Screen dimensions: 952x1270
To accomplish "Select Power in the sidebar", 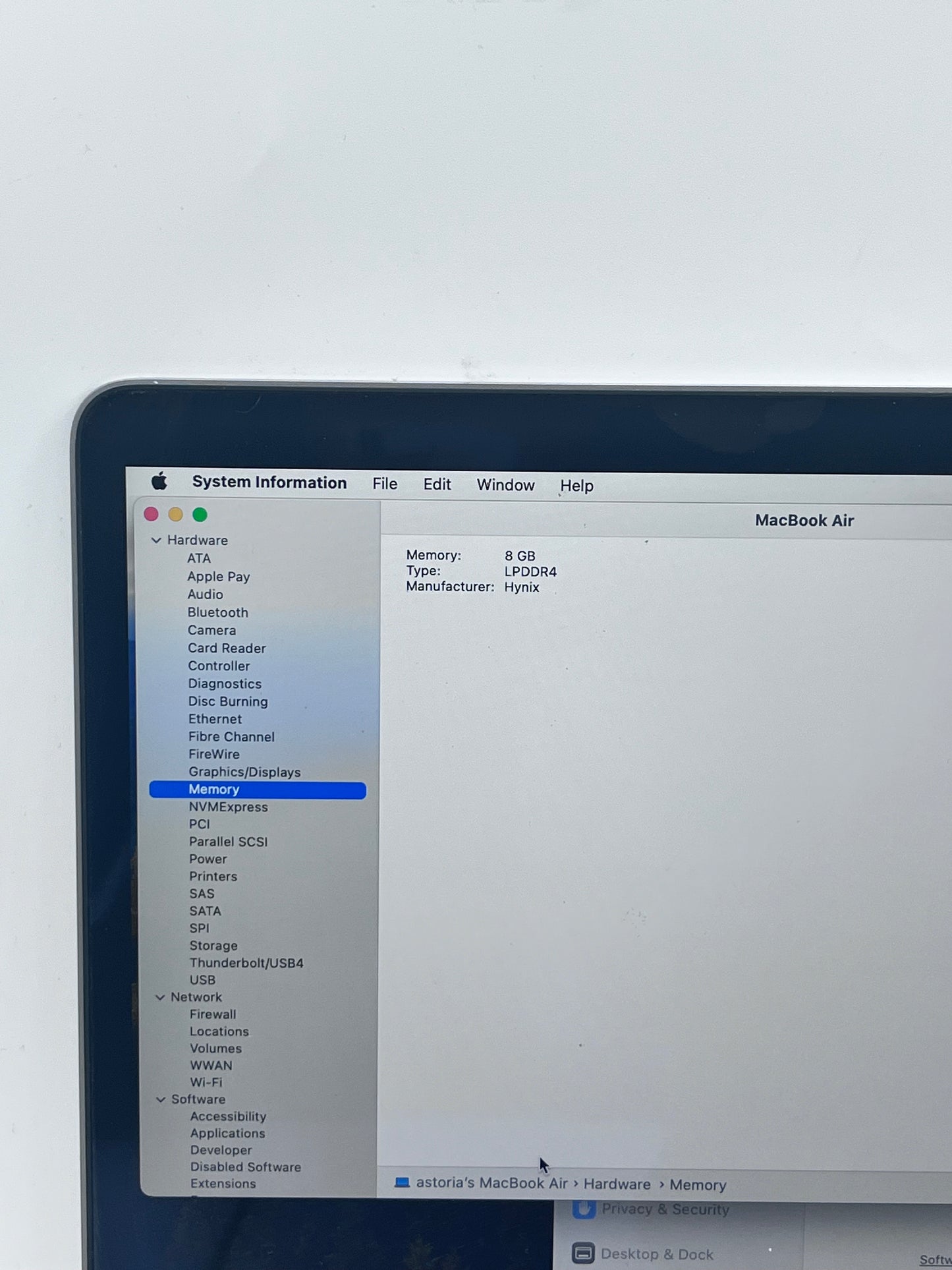I will coord(208,859).
